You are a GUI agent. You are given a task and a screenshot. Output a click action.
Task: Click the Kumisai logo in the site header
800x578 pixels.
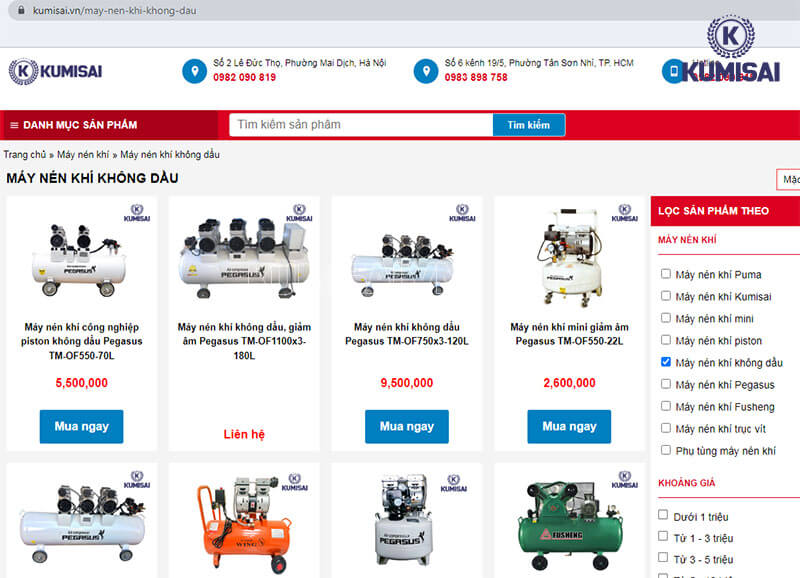point(55,71)
